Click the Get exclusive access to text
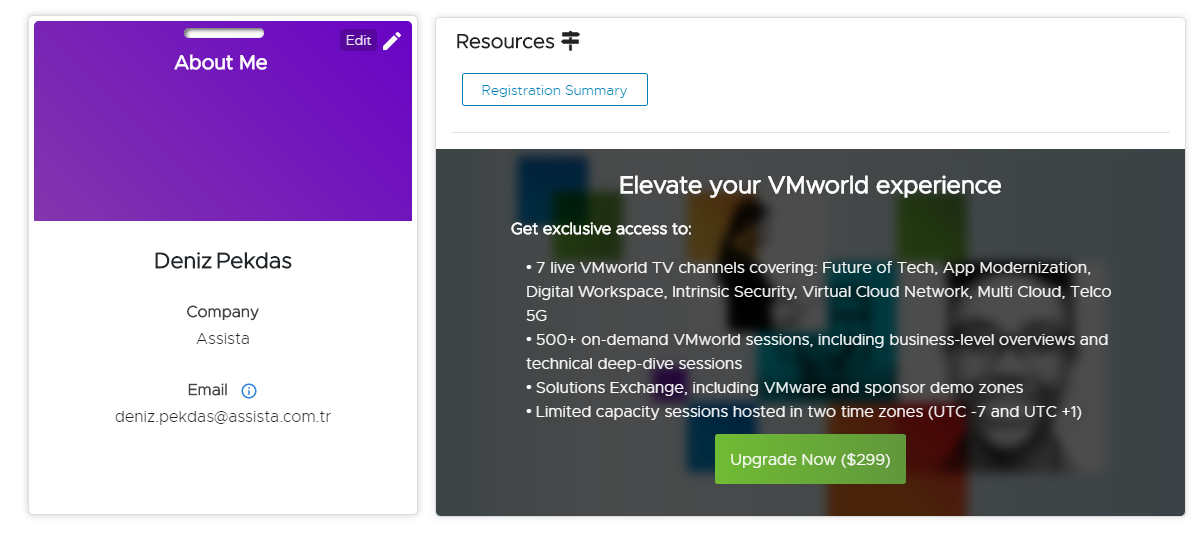The image size is (1196, 535). (601, 229)
